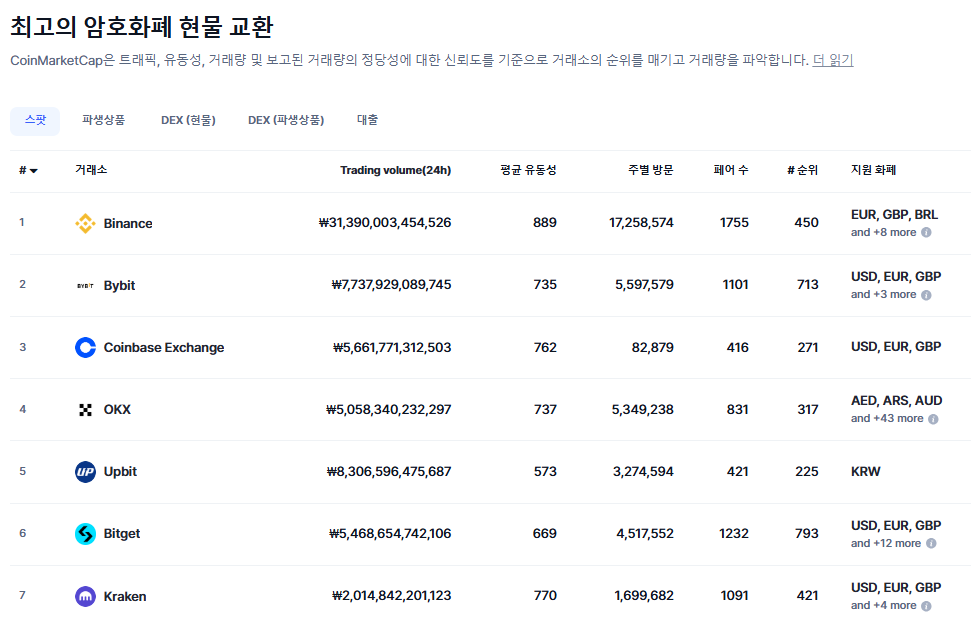Image resolution: width=971 pixels, height=623 pixels.
Task: Click Bybit volume ₩7,737,929,089,745
Action: point(391,285)
